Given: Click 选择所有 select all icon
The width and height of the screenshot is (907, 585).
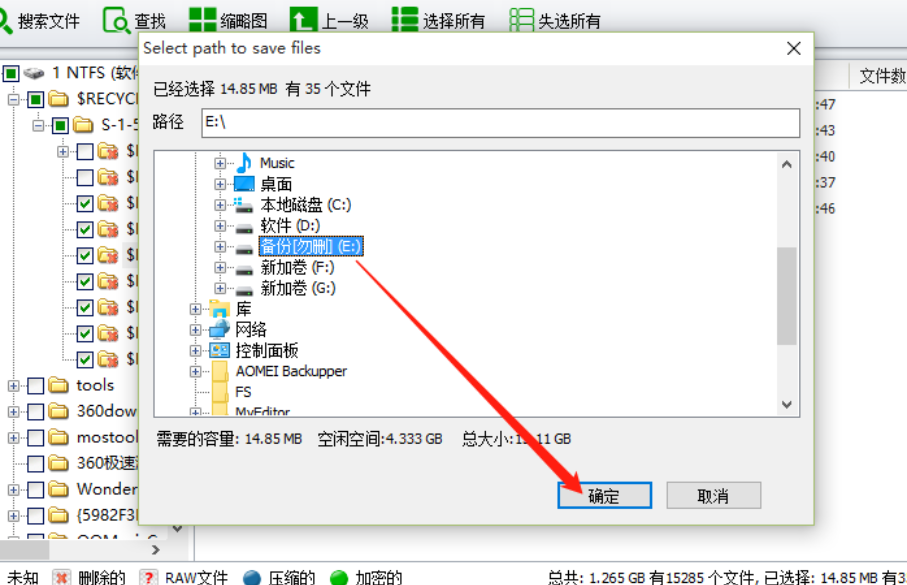Looking at the screenshot, I should 404,20.
